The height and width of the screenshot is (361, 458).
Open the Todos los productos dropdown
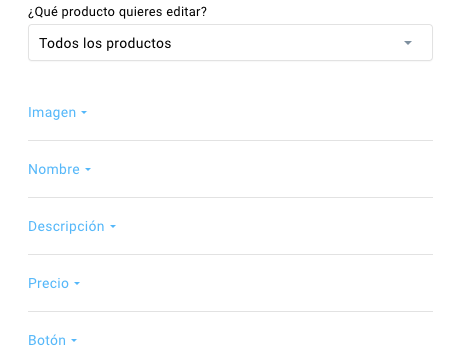(230, 43)
